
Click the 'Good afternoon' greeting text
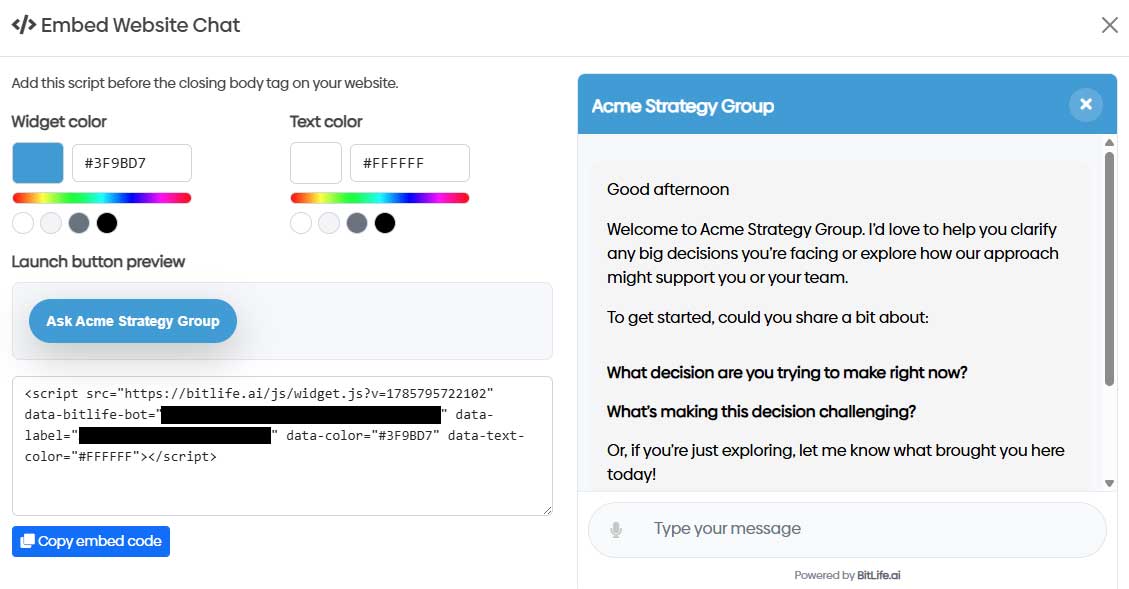667,189
